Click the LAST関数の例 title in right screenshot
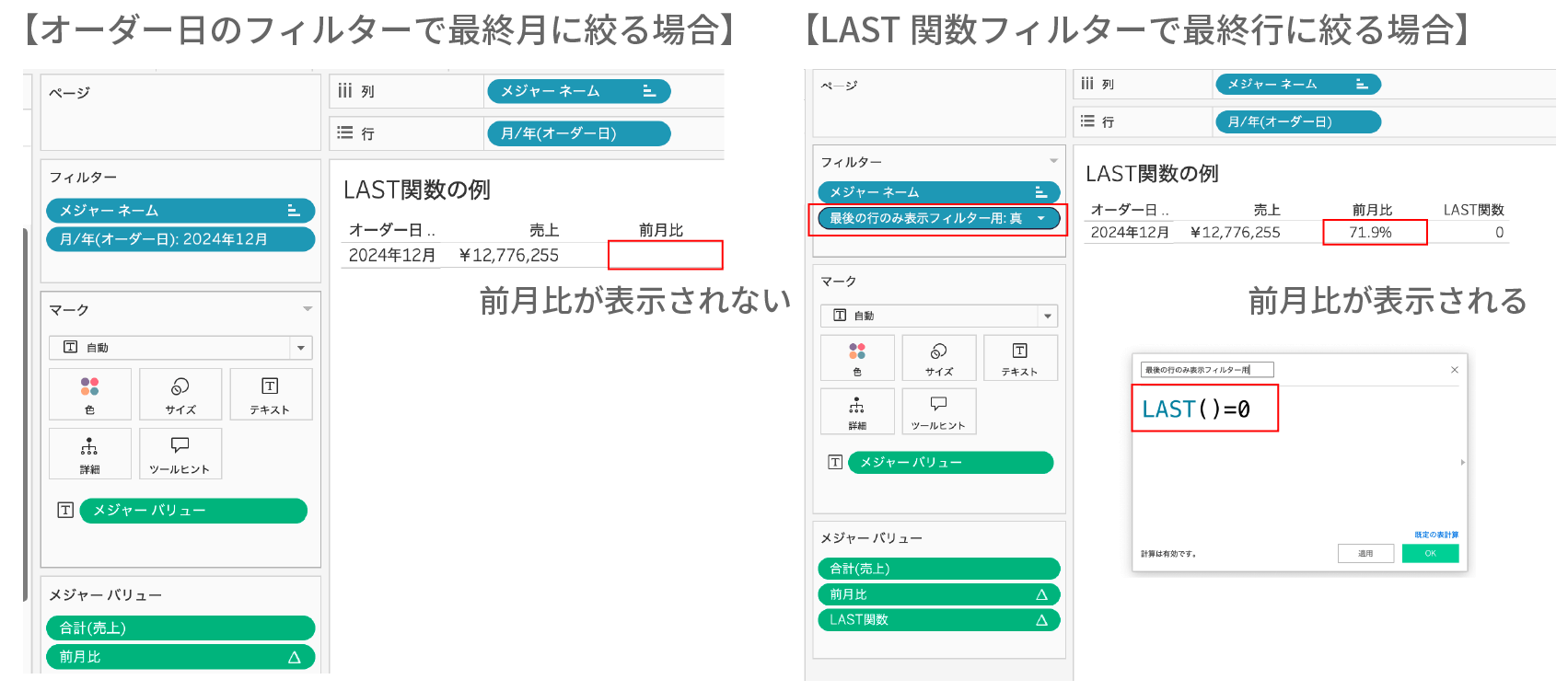Viewport: 1568px width, 691px height. [1152, 174]
